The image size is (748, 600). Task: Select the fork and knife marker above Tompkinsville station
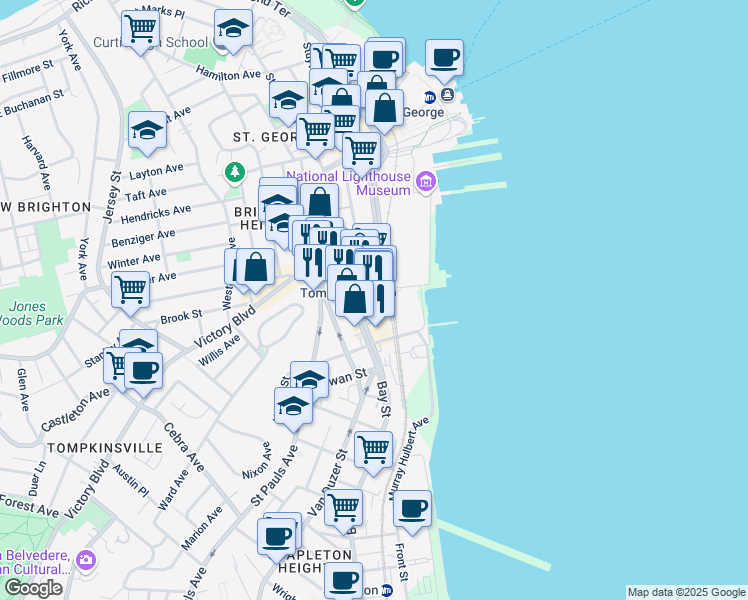pos(313,265)
